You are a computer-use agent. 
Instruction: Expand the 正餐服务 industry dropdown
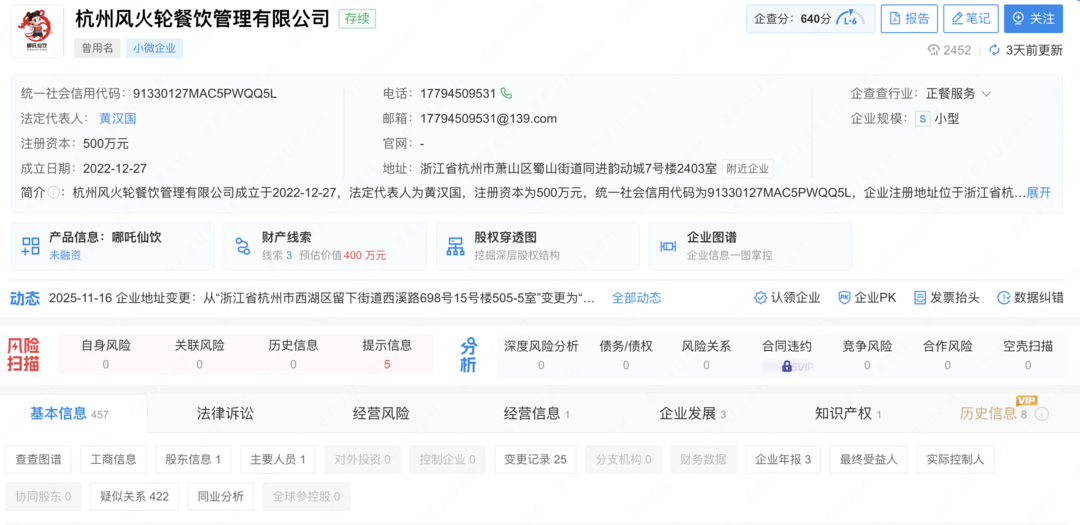tap(986, 94)
